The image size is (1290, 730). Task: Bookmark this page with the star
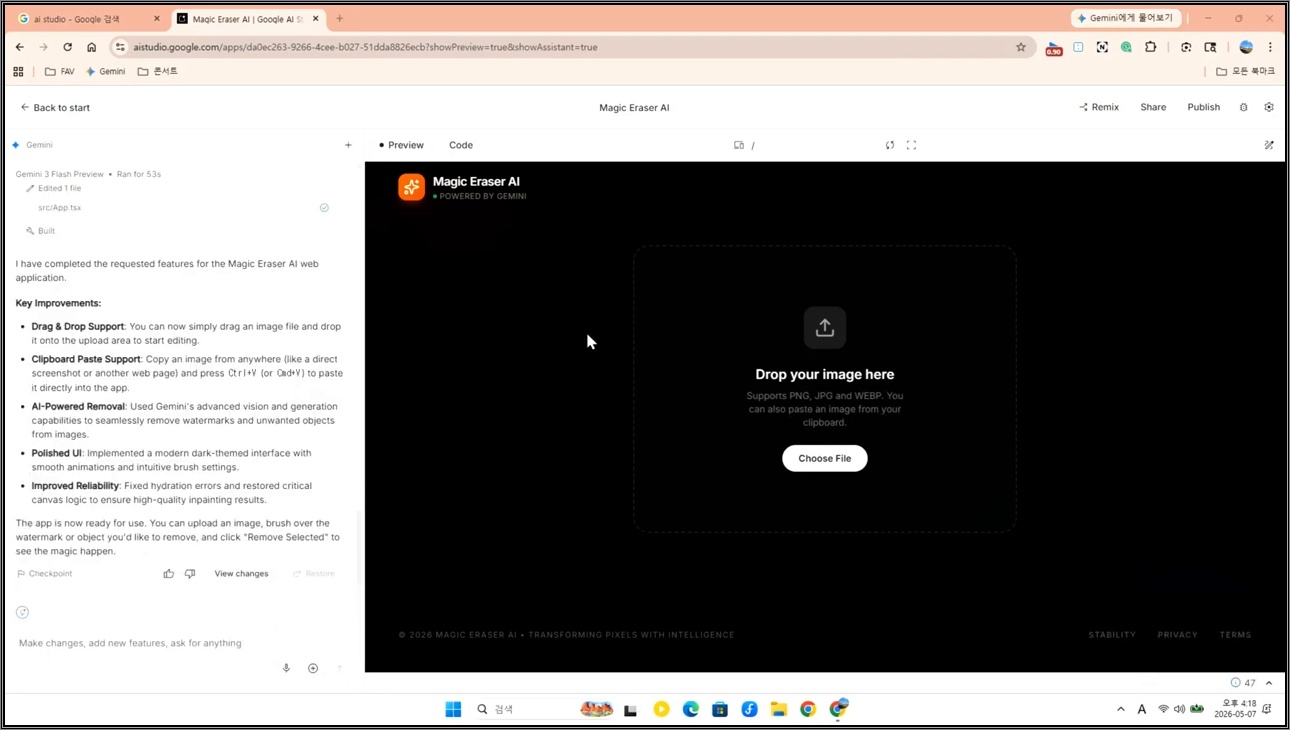pyautogui.click(x=1021, y=47)
